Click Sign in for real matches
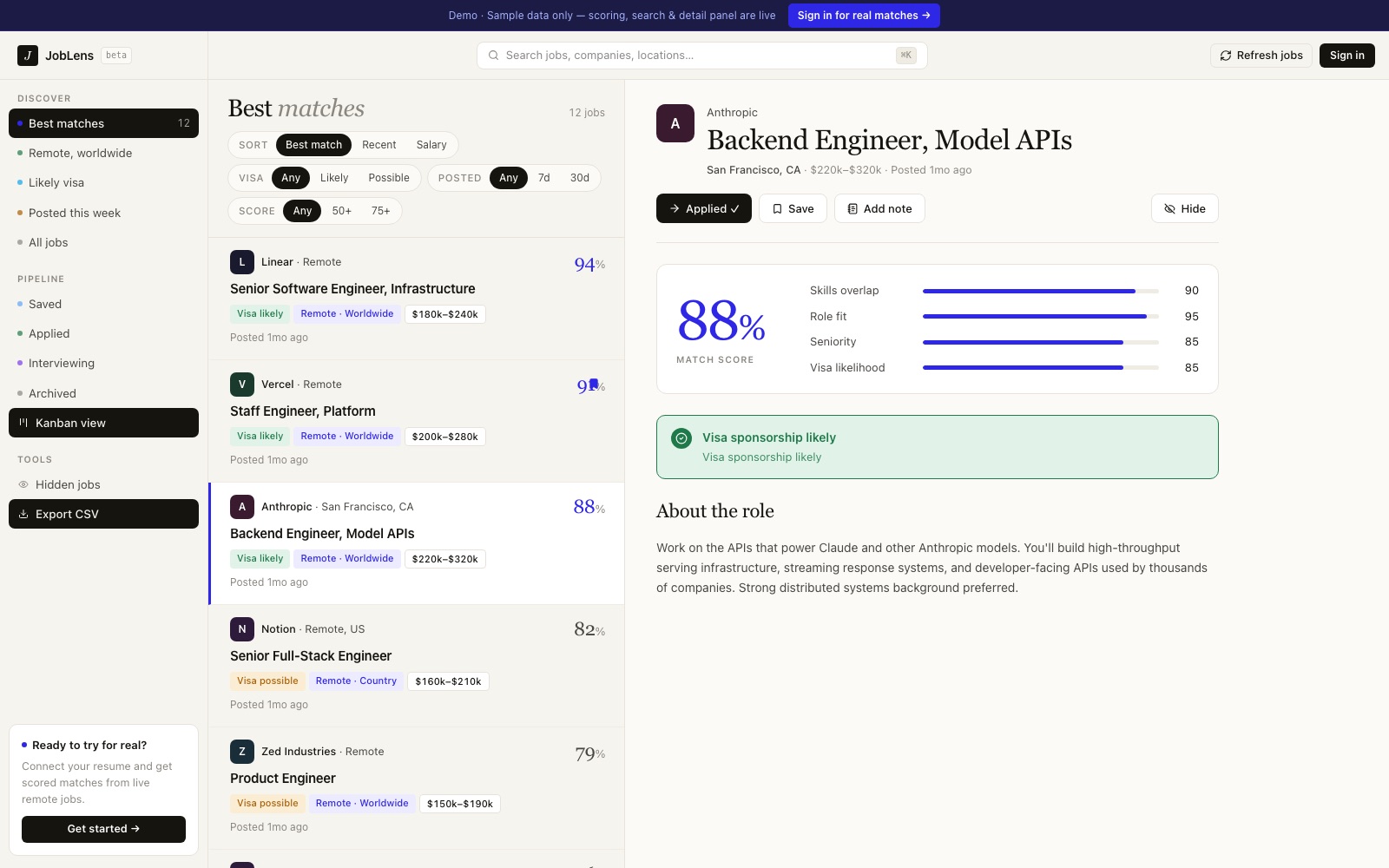Viewport: 1389px width, 868px height. (864, 16)
